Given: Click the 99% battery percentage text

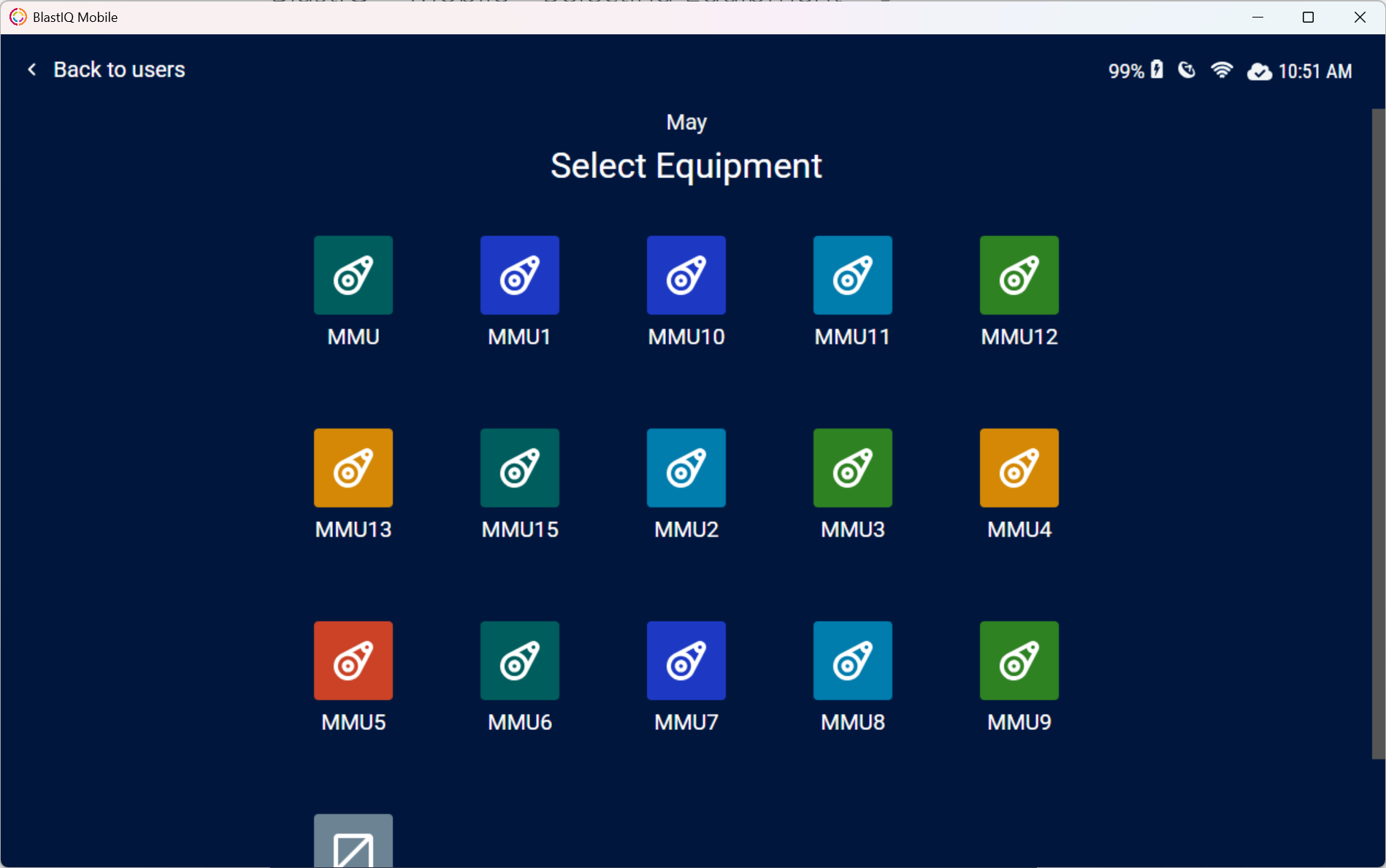Looking at the screenshot, I should point(1126,71).
